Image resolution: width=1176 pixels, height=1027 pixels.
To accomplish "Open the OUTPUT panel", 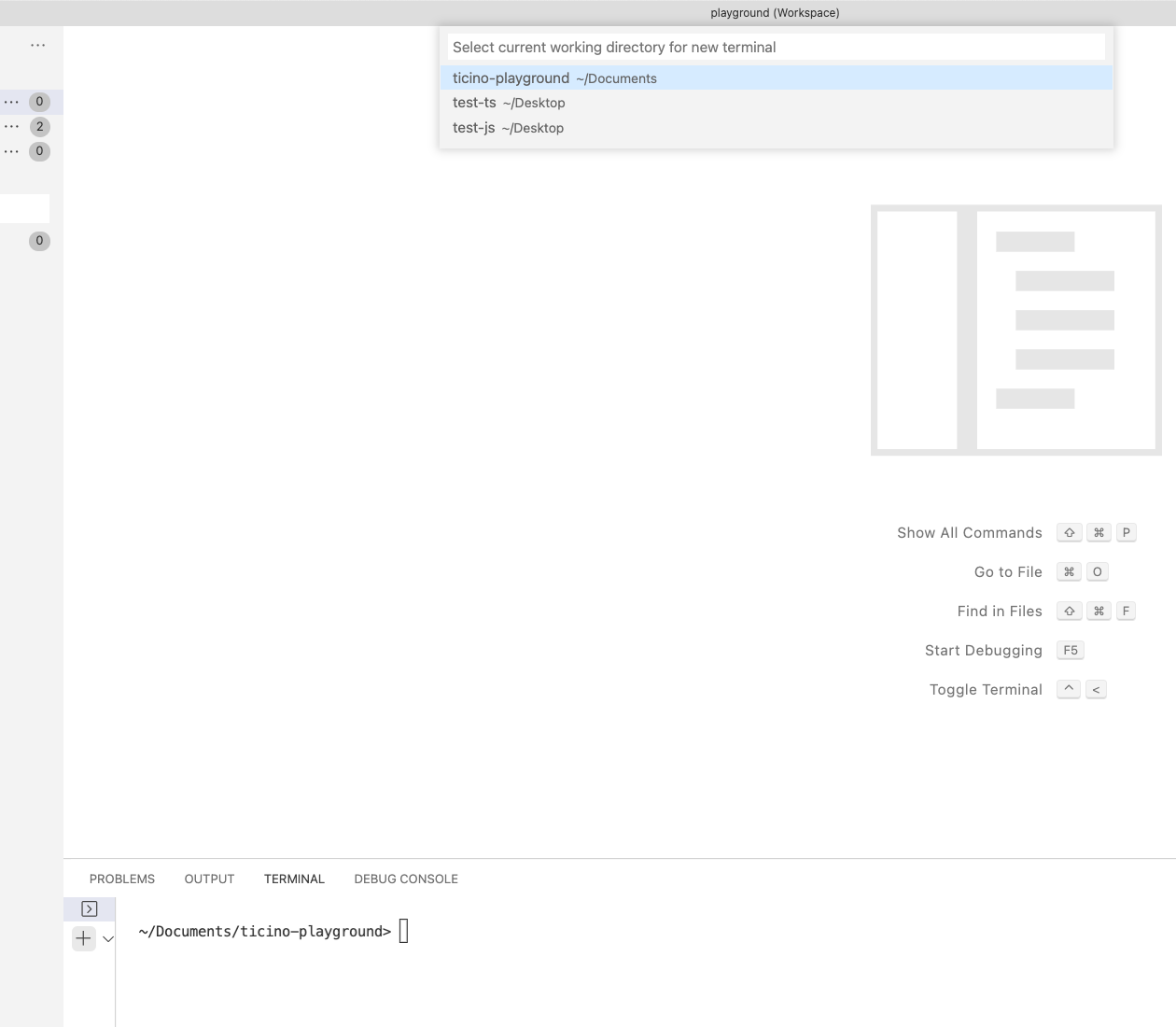I will click(208, 879).
